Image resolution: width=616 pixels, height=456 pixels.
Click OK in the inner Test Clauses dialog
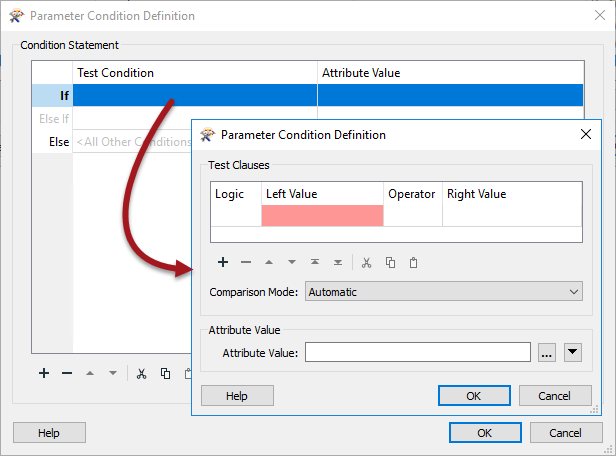(474, 396)
